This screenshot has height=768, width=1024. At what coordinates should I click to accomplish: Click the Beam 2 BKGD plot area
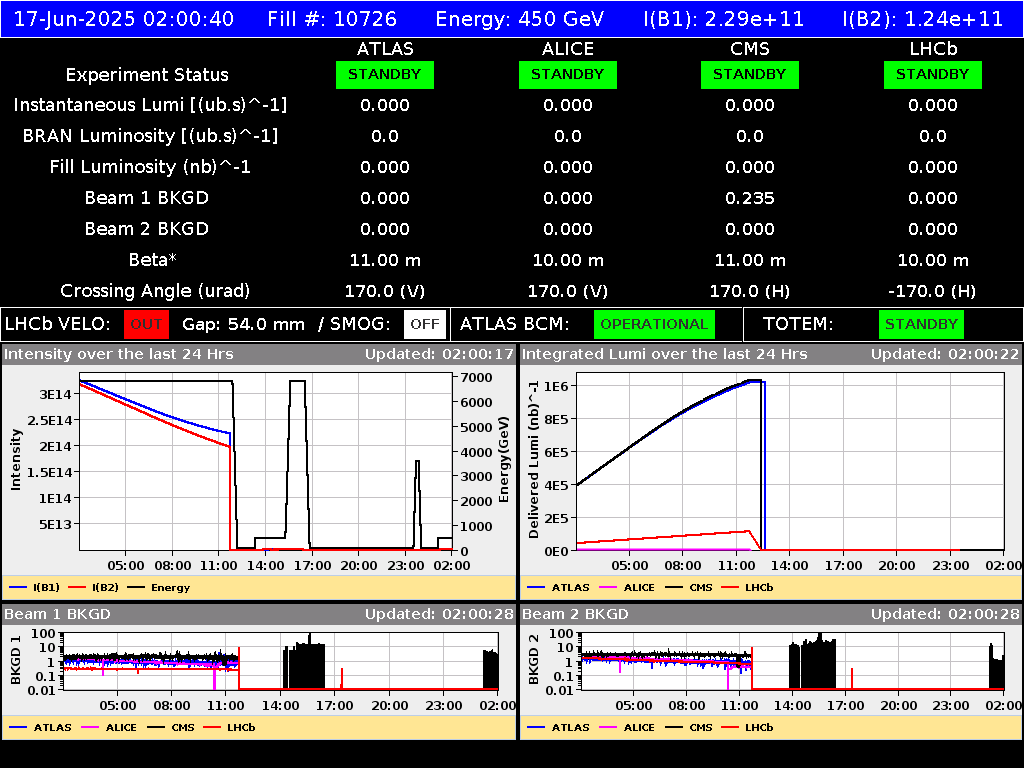[x=793, y=661]
